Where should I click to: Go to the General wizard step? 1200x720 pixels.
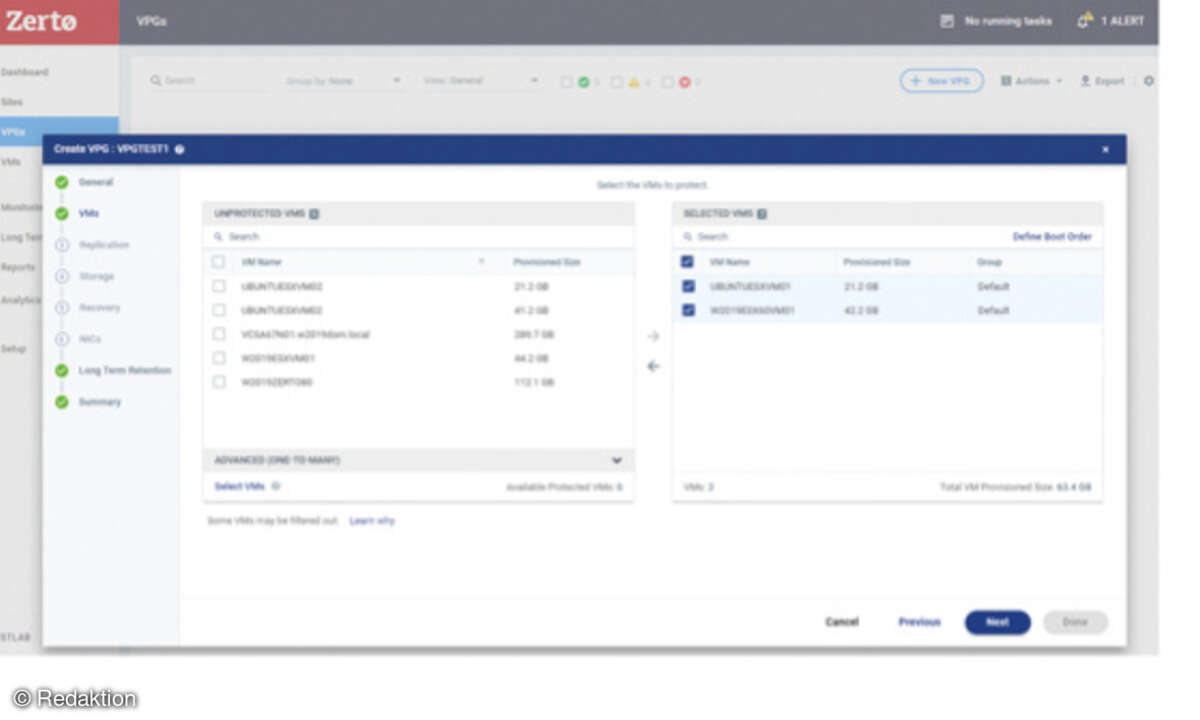pyautogui.click(x=96, y=182)
